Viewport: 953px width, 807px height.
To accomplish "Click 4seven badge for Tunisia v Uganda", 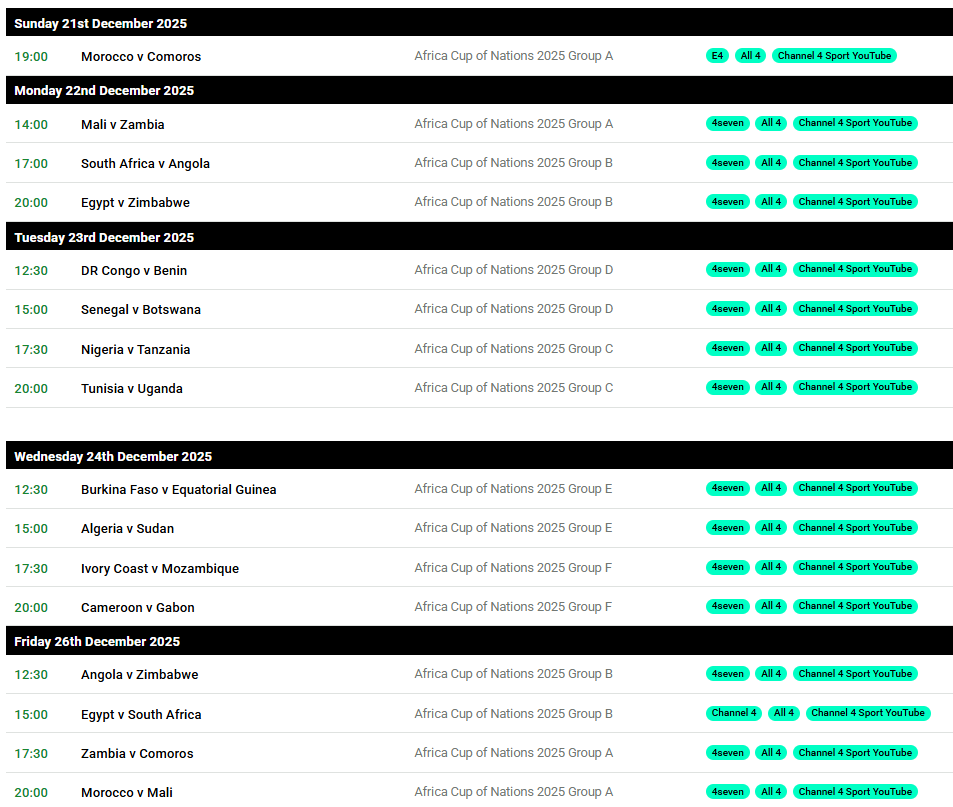I will pos(728,387).
